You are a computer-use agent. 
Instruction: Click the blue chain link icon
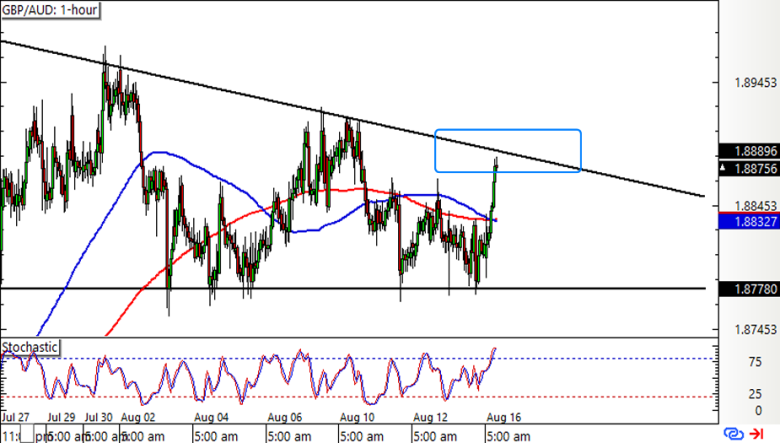(734, 434)
